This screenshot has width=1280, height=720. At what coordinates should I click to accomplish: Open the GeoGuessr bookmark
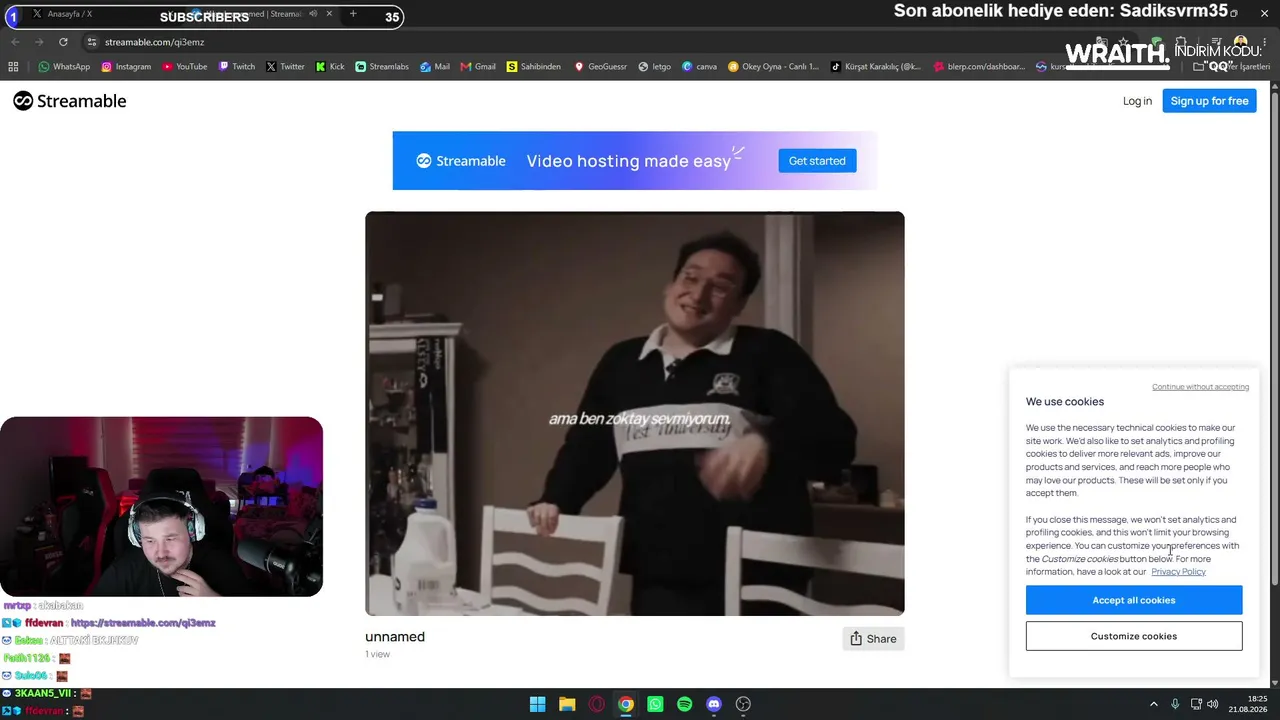[600, 67]
